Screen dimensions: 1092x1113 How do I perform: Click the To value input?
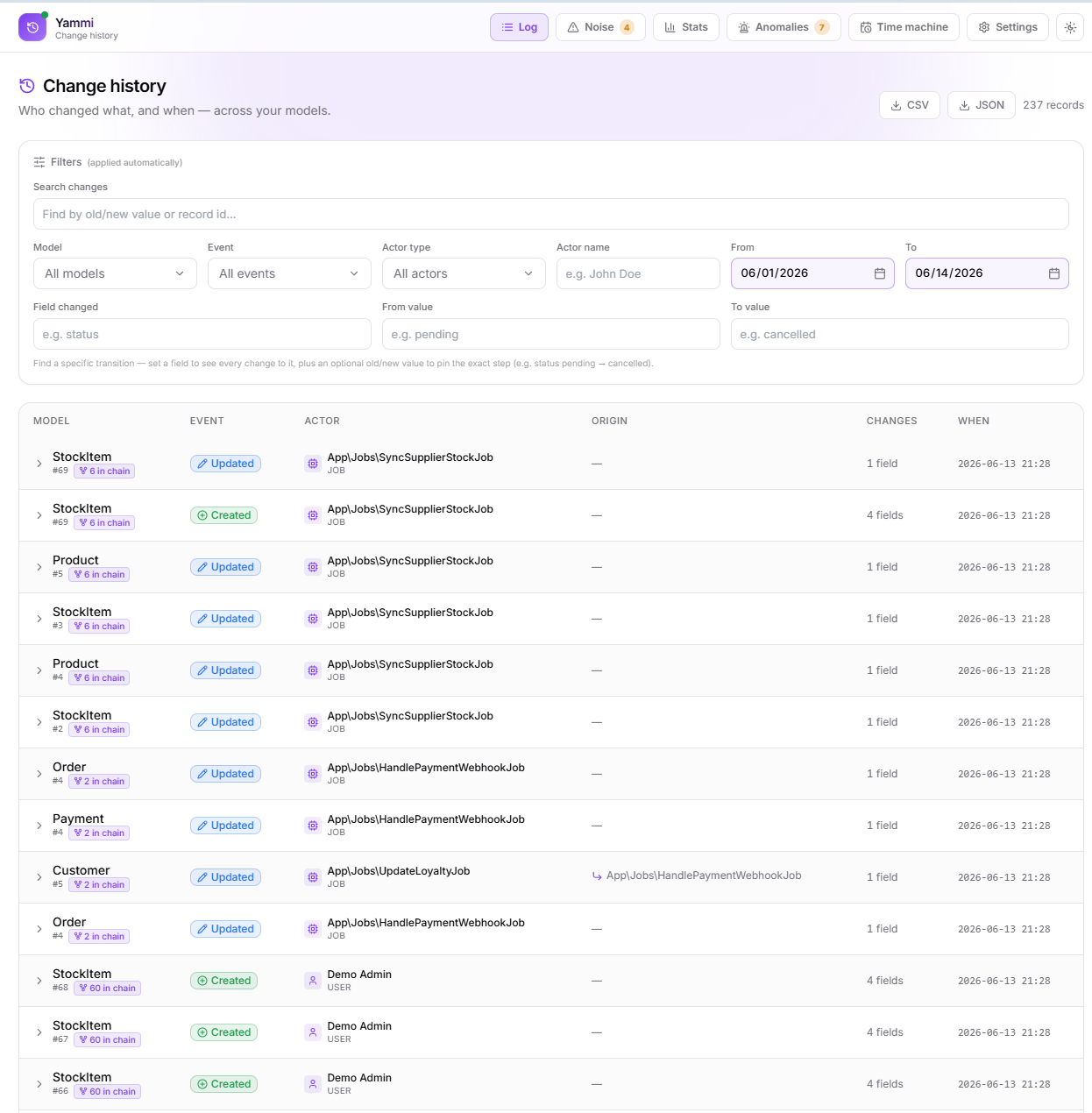(899, 334)
